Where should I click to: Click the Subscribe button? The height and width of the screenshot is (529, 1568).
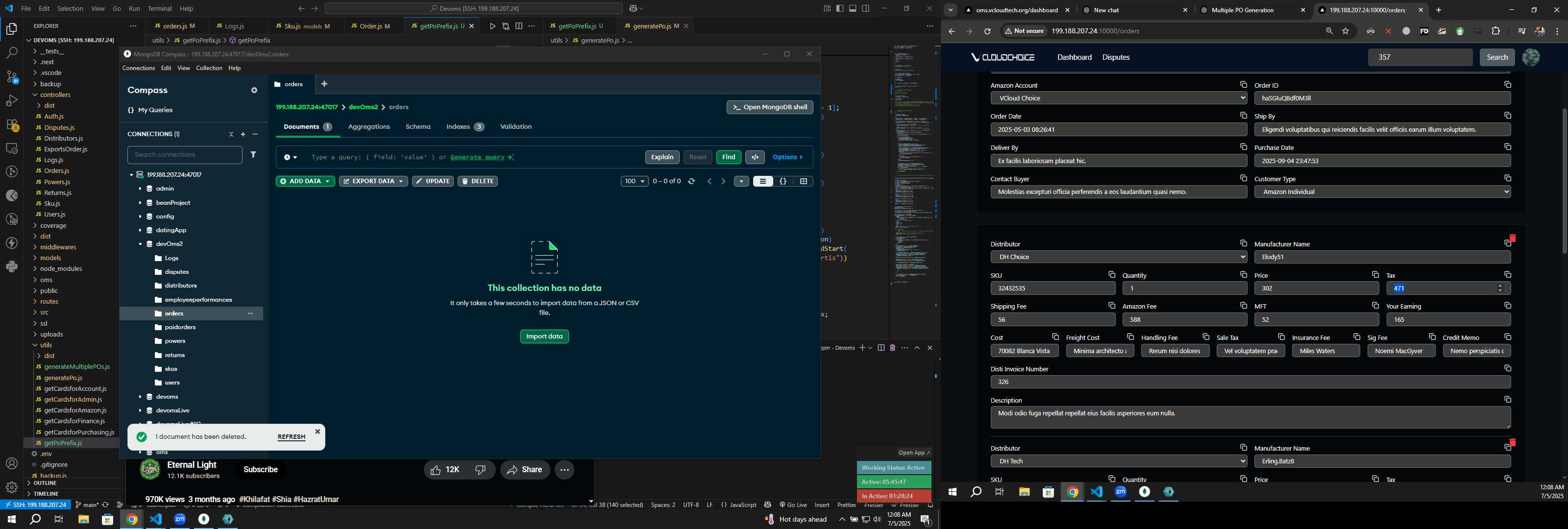click(x=261, y=470)
